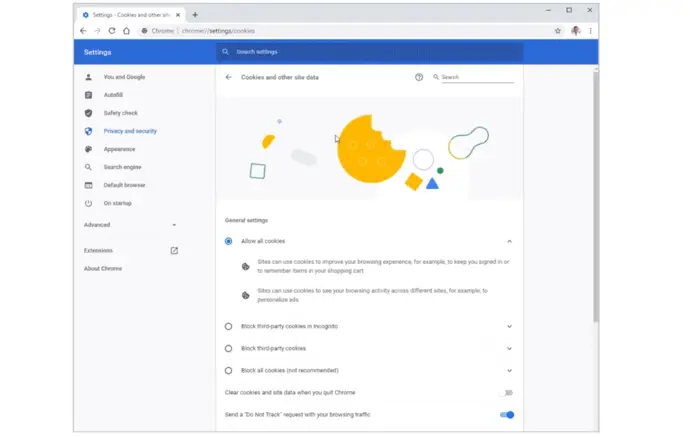Open the About Chrome page

(x=103, y=268)
